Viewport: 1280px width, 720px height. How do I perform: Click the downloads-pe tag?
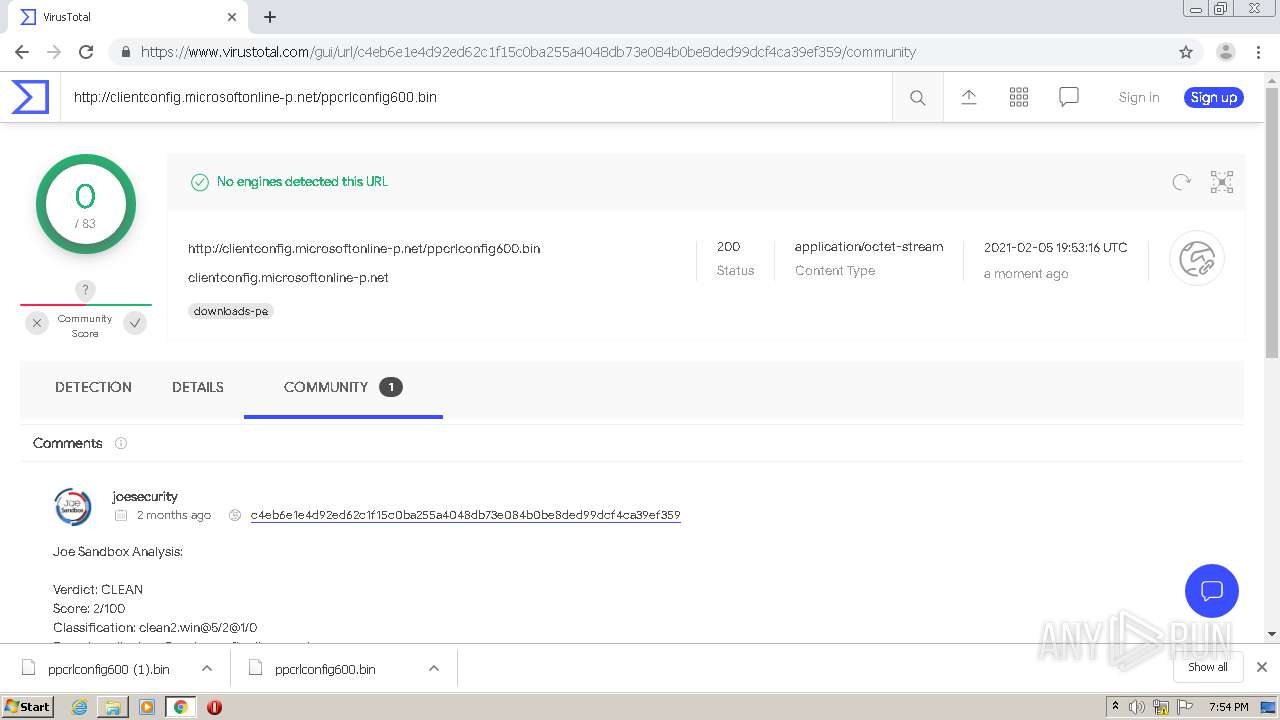[231, 311]
